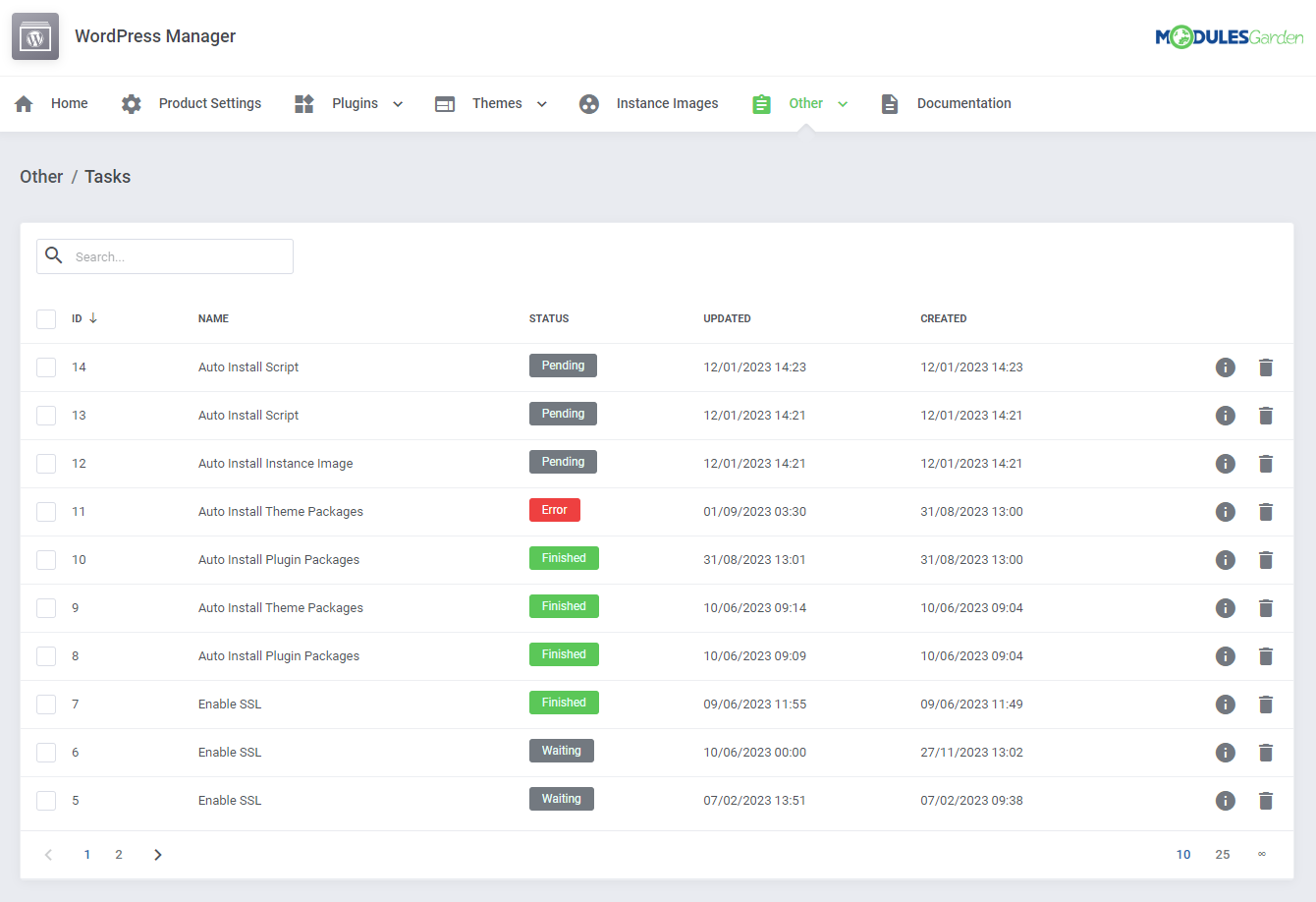1316x902 pixels.
Task: Delete task 10 Auto Install Plugin Packages
Action: tap(1266, 560)
